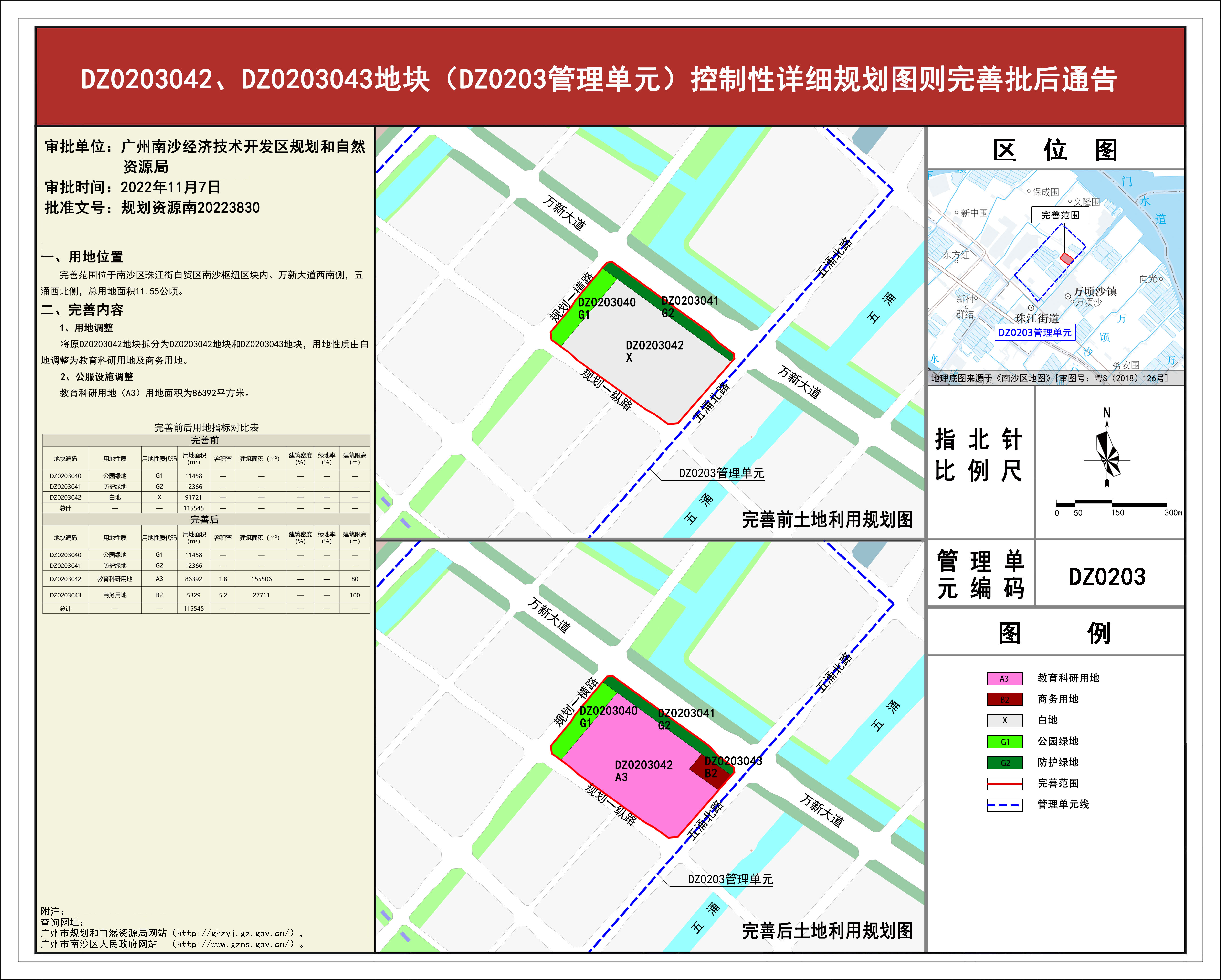1221x980 pixels.
Task: Click the 教育科研用地 legend label
Action: click(1068, 678)
